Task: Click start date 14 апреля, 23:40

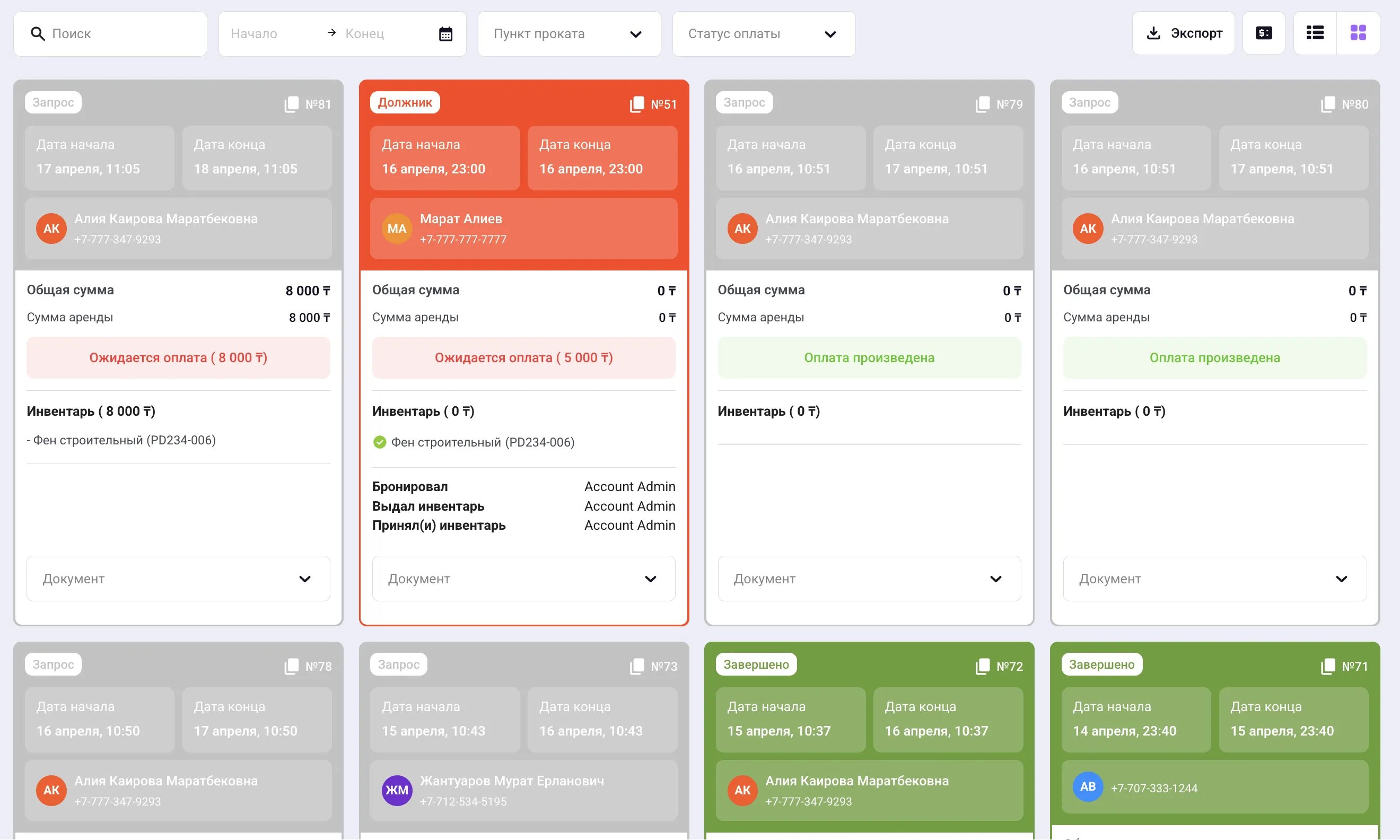Action: 1124,731
